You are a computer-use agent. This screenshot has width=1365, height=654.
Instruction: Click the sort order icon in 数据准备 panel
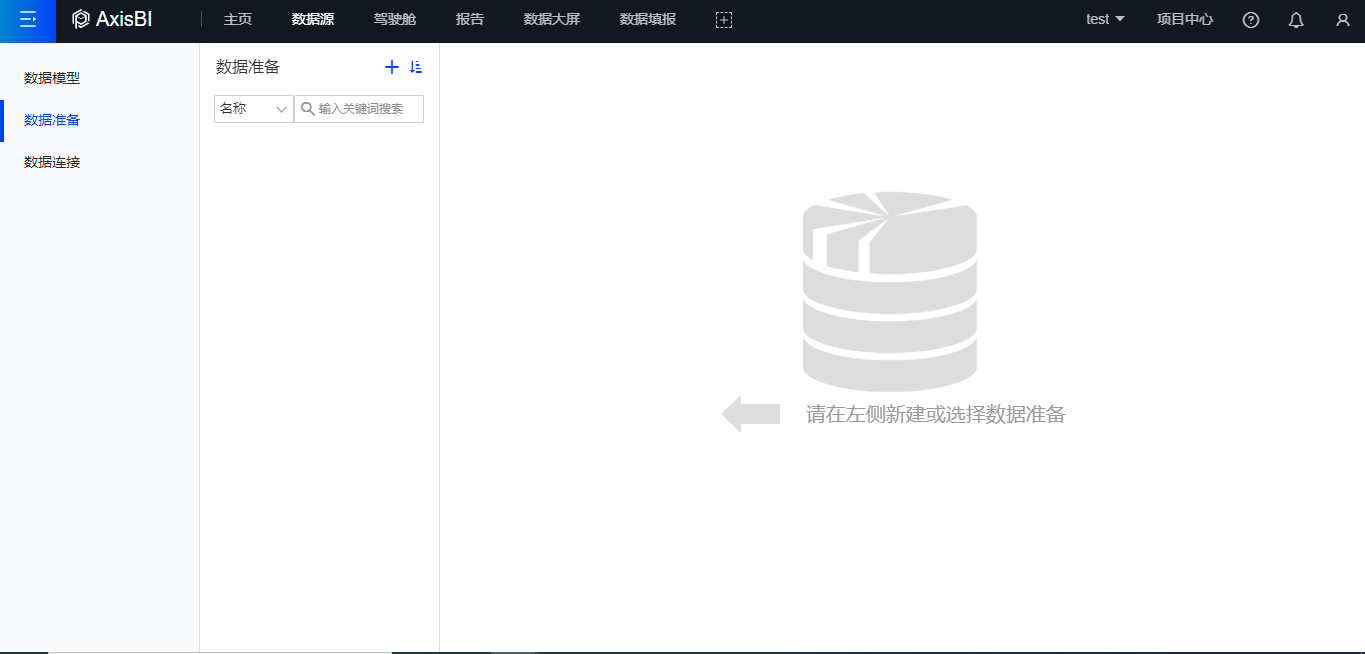[x=416, y=67]
